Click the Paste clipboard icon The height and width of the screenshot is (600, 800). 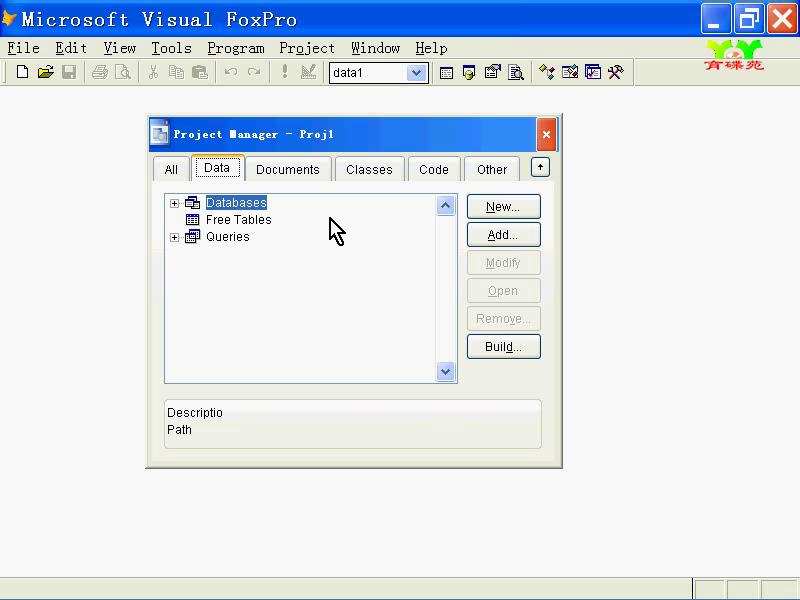tap(199, 72)
